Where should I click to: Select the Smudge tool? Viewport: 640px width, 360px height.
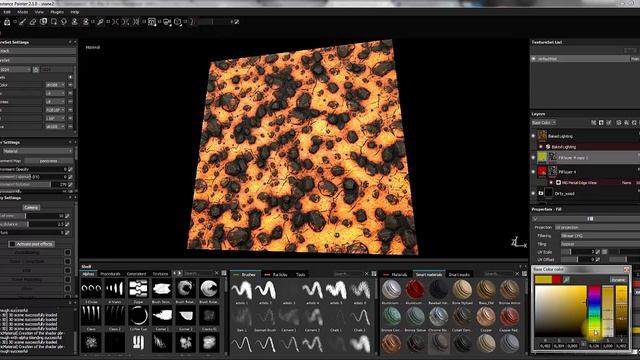coord(64,22)
